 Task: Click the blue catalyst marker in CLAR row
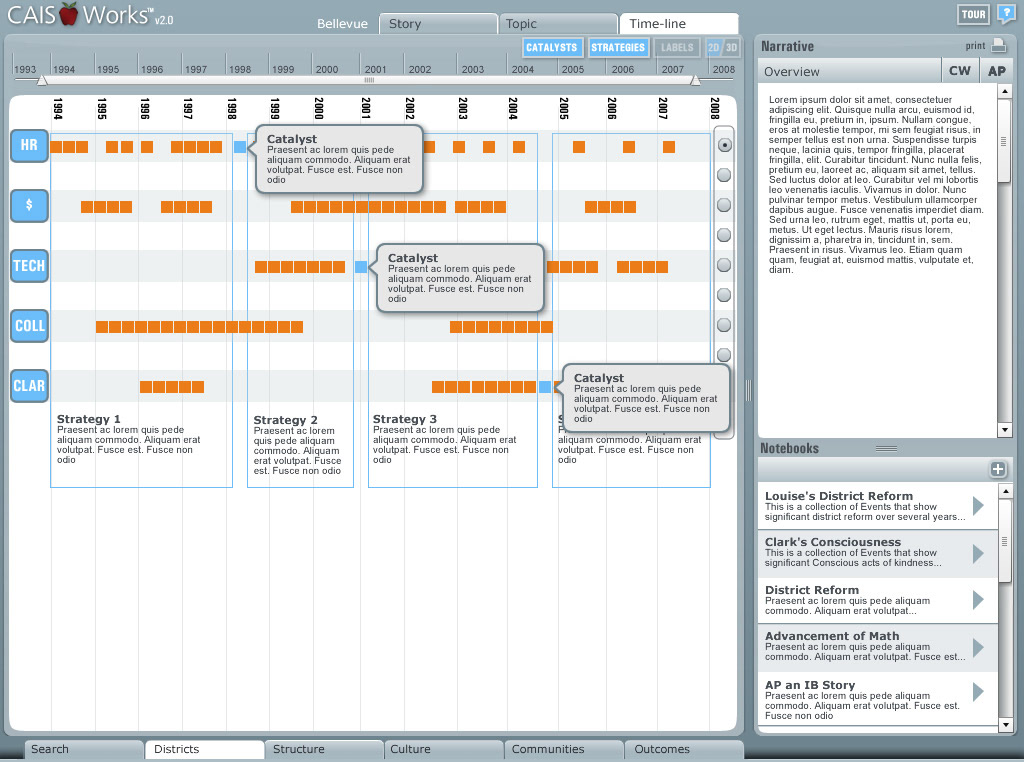coord(545,387)
